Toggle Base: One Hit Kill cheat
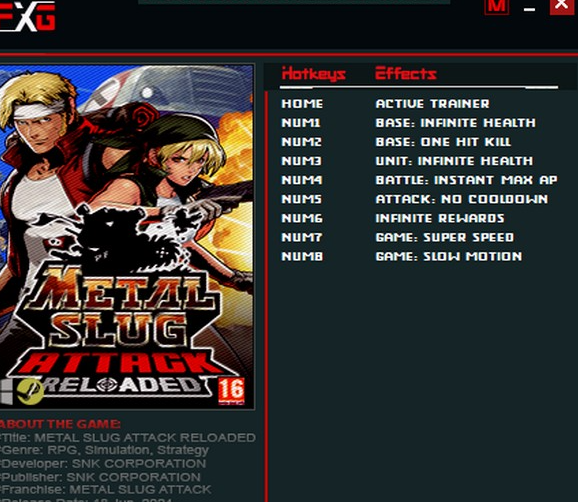This screenshot has height=502, width=578. (443, 142)
